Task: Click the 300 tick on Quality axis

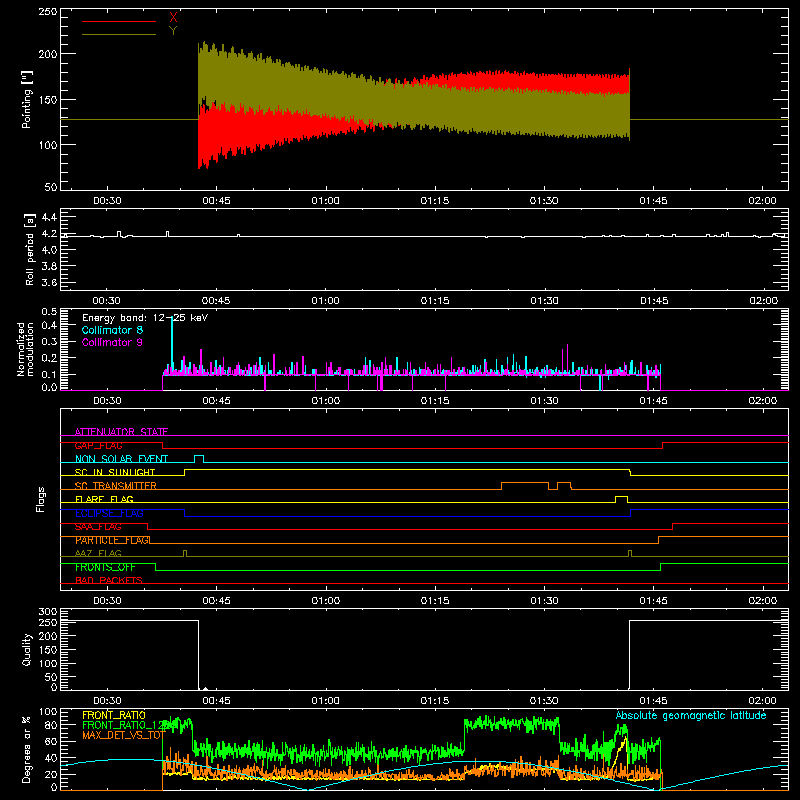Action: [48, 612]
